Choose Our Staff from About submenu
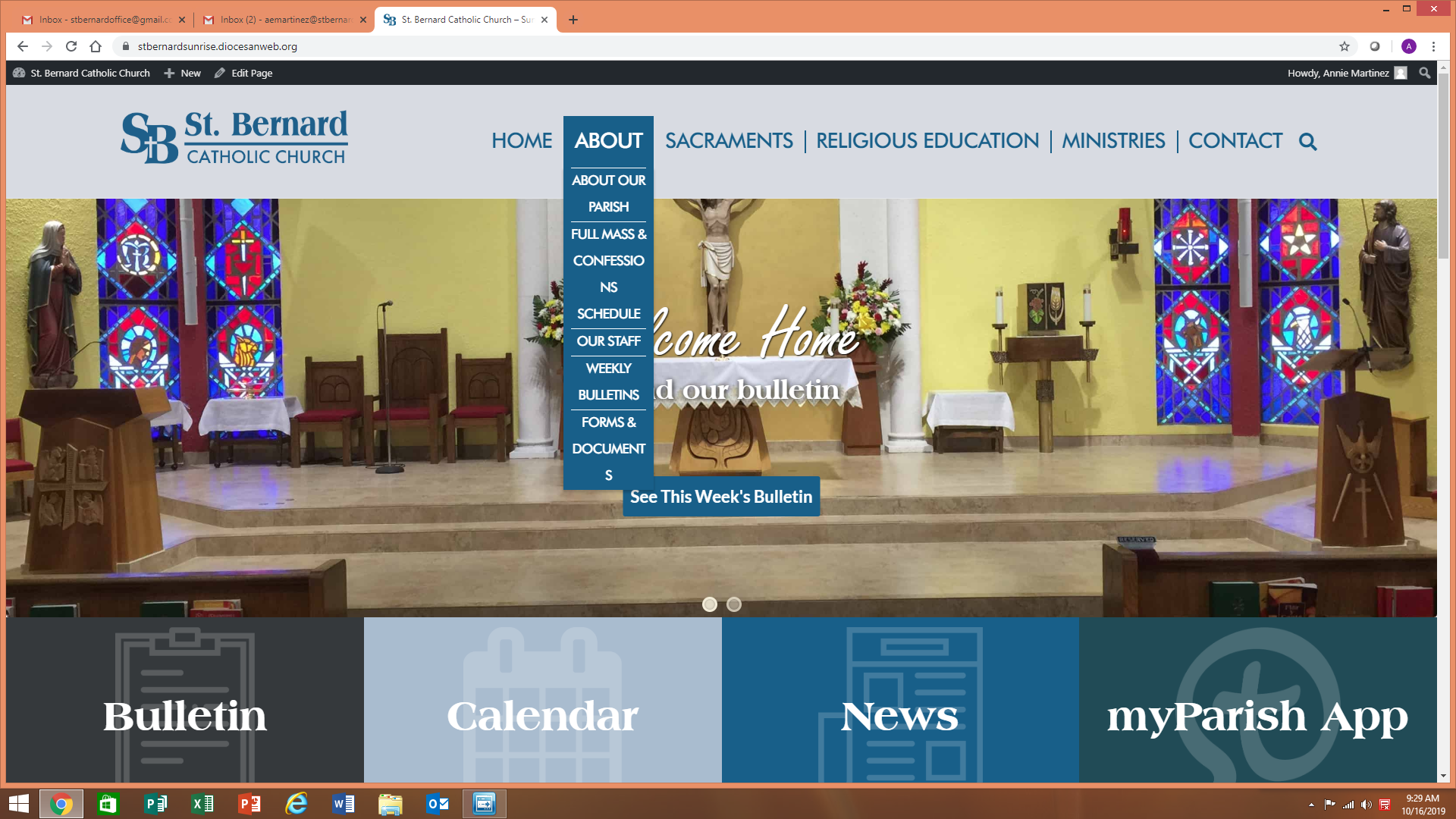1456x819 pixels. pos(608,341)
